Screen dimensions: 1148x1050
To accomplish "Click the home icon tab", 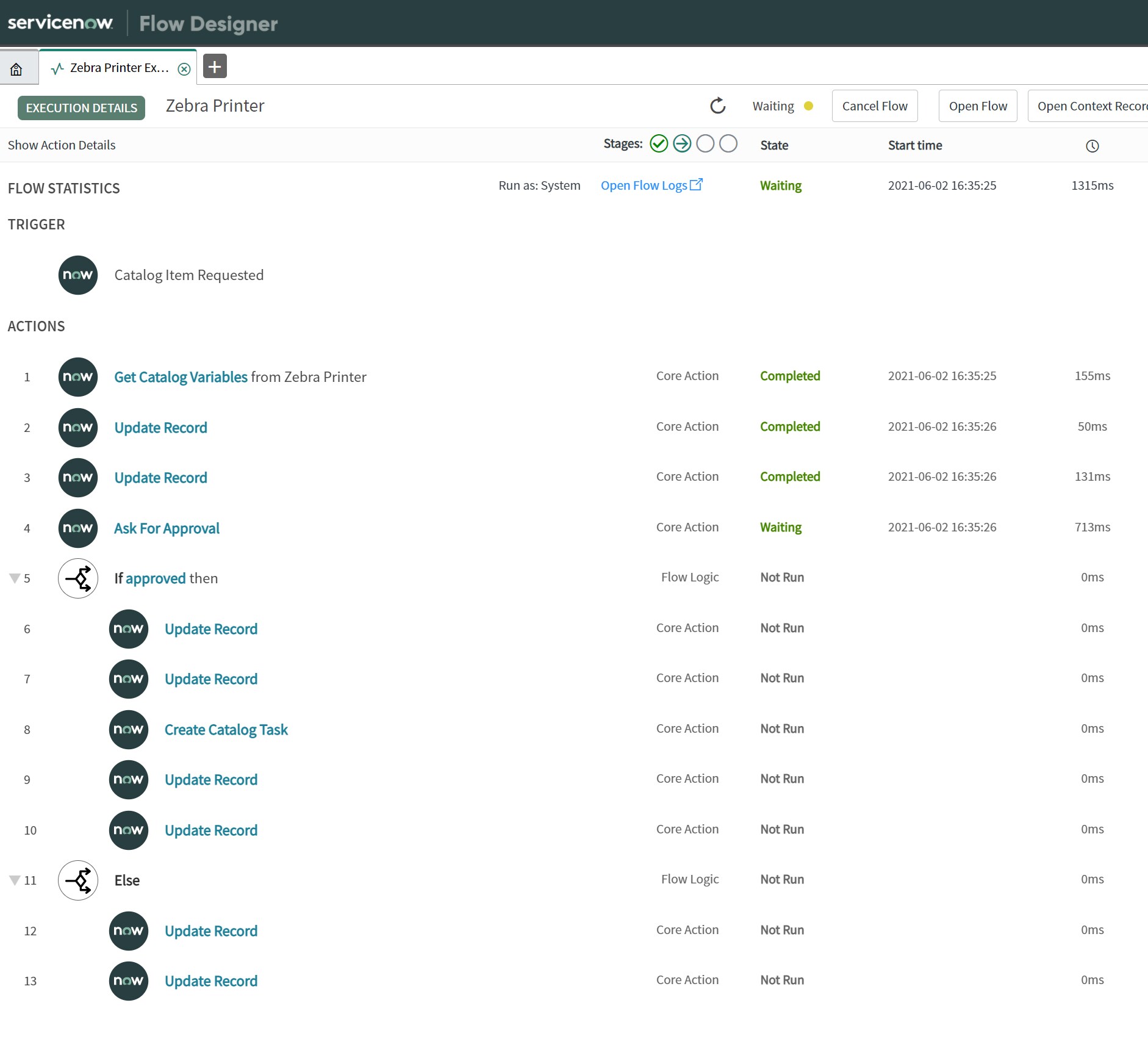I will 16,68.
